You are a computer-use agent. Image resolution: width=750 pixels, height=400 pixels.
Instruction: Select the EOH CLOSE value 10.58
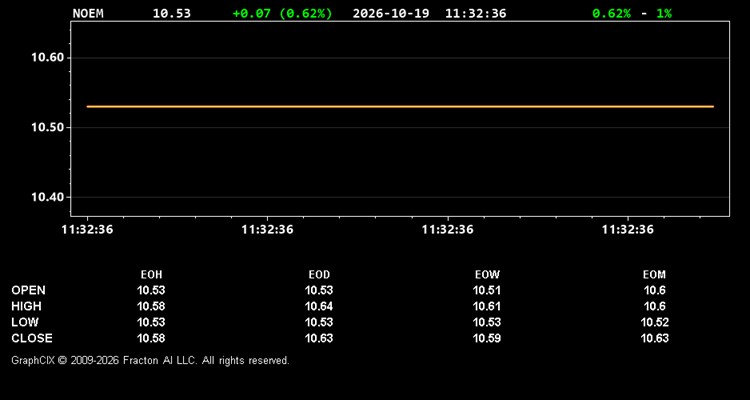pyautogui.click(x=151, y=338)
